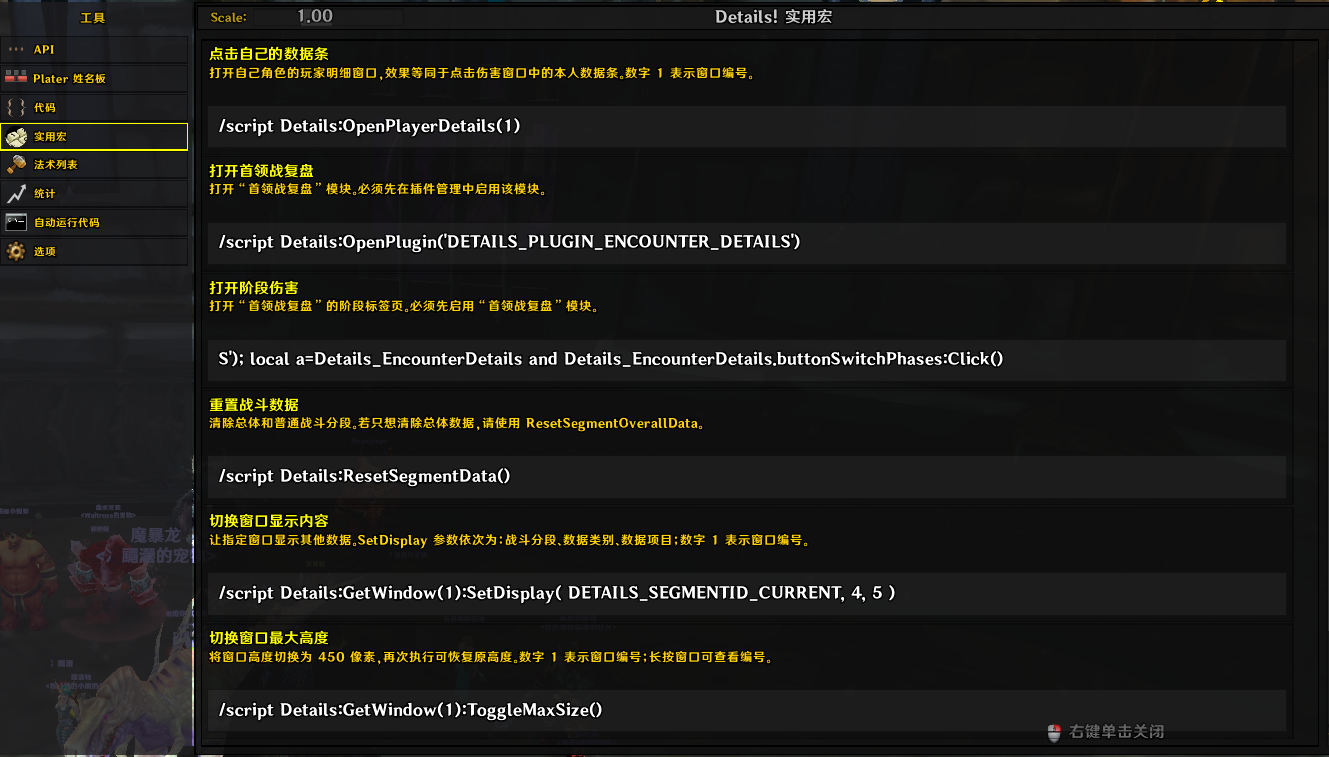
Task: Click the 重置战斗数据 section heading
Action: point(254,405)
